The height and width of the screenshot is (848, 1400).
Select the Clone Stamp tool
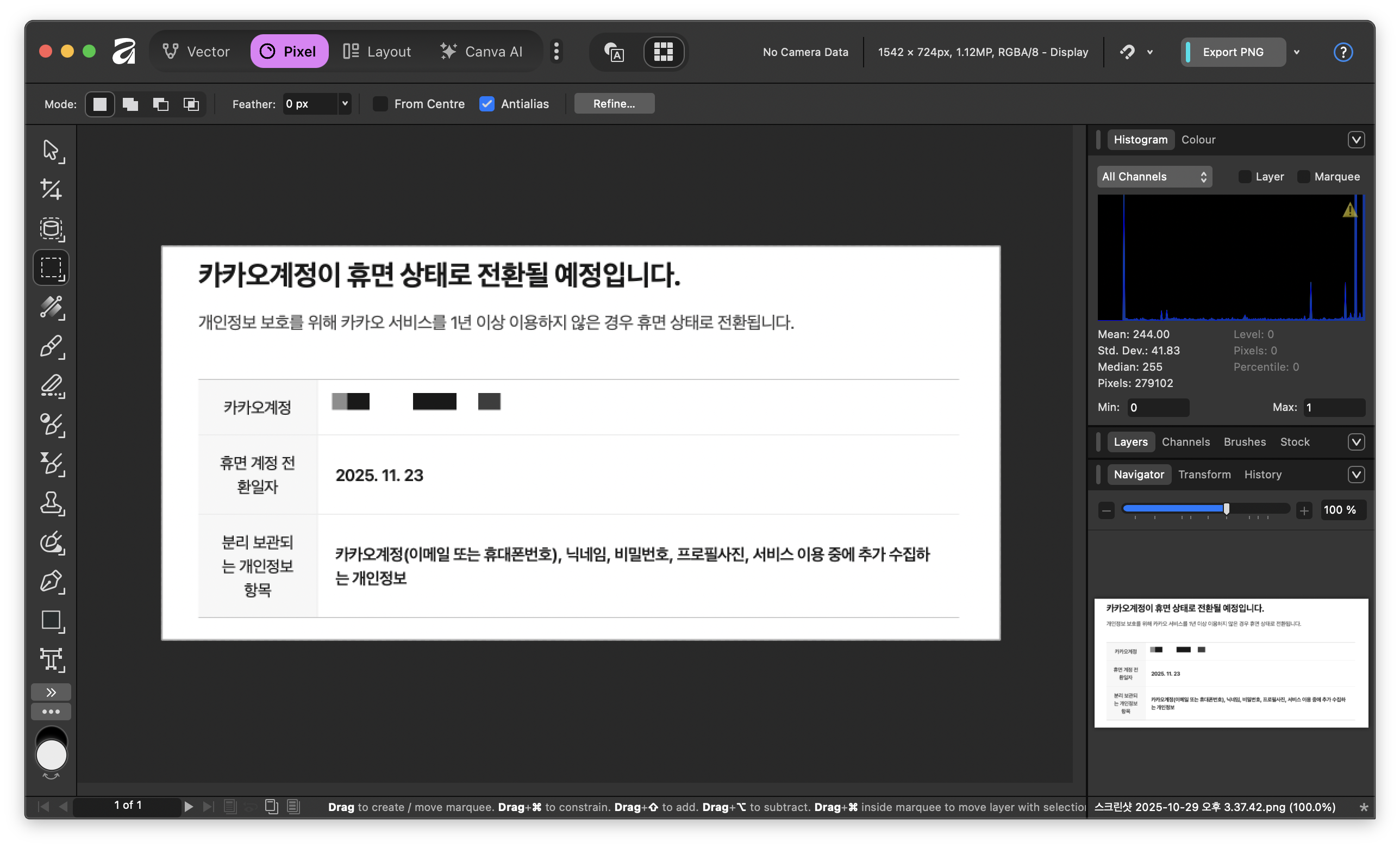(x=51, y=503)
